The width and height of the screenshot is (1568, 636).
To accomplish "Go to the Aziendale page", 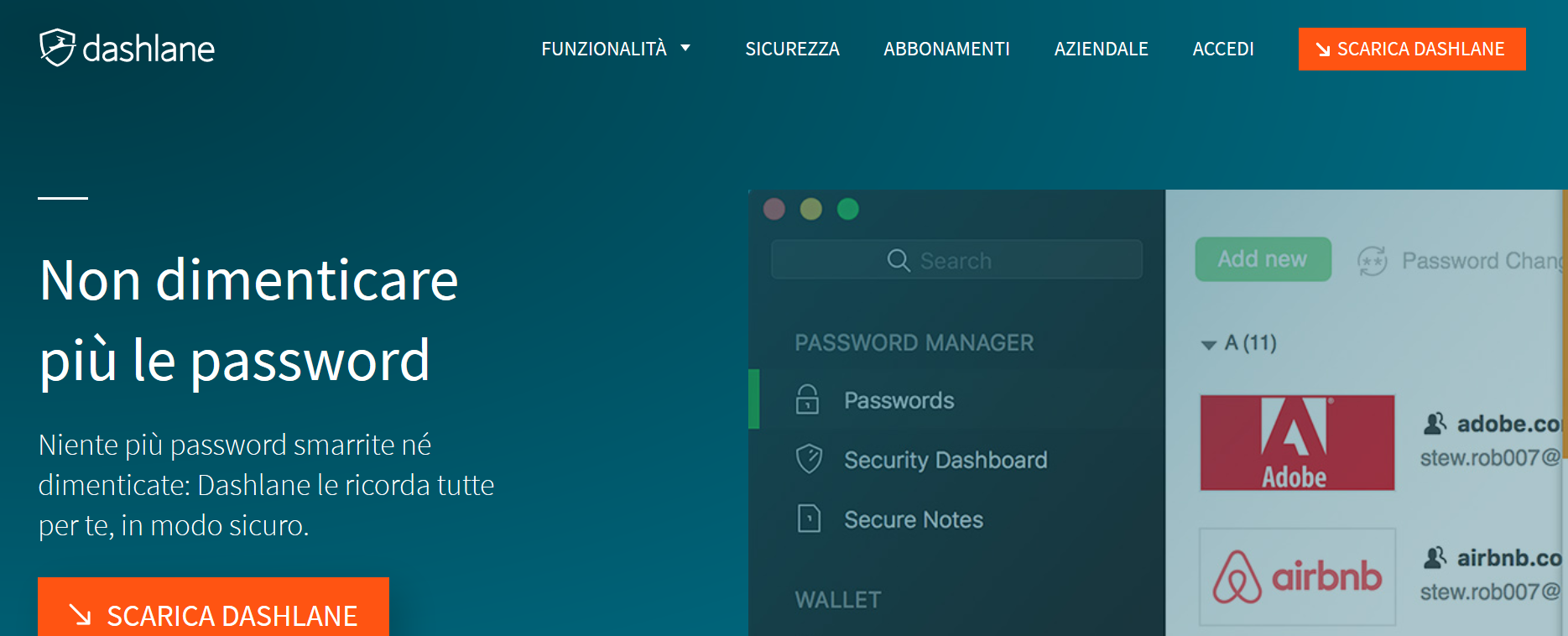I will (x=1101, y=49).
